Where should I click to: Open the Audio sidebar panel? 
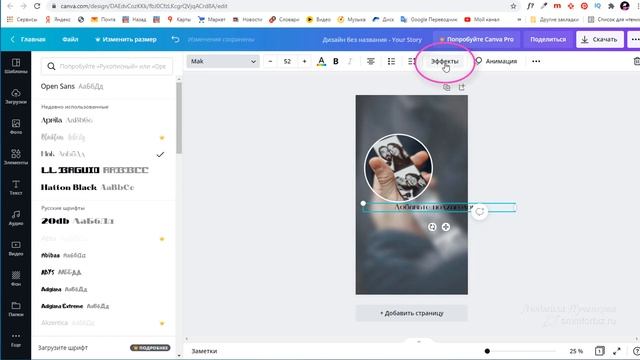pyautogui.click(x=16, y=218)
